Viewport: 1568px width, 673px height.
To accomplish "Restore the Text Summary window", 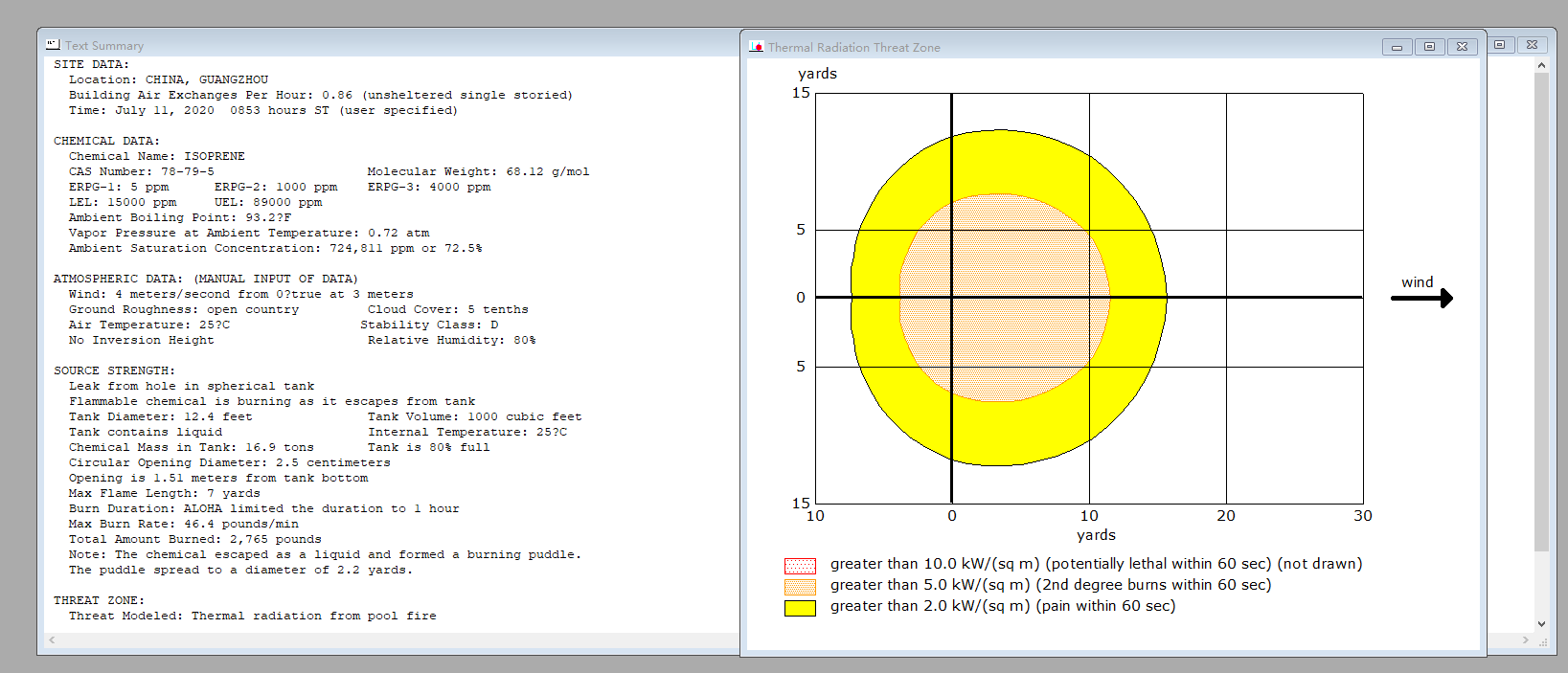I will tap(1500, 44).
